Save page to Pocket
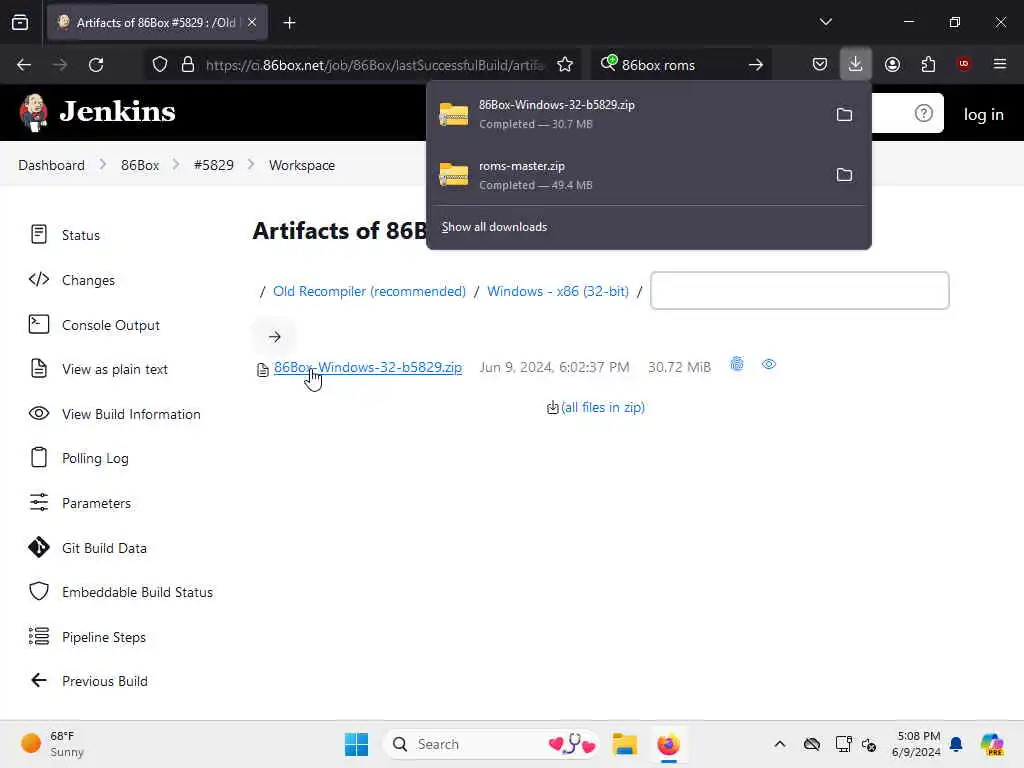 click(x=820, y=64)
